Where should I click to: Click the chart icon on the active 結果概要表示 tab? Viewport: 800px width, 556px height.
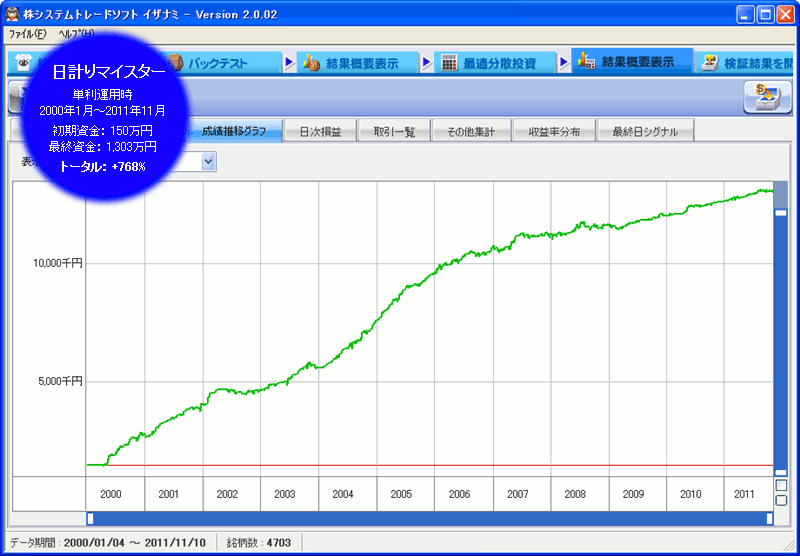click(x=586, y=62)
